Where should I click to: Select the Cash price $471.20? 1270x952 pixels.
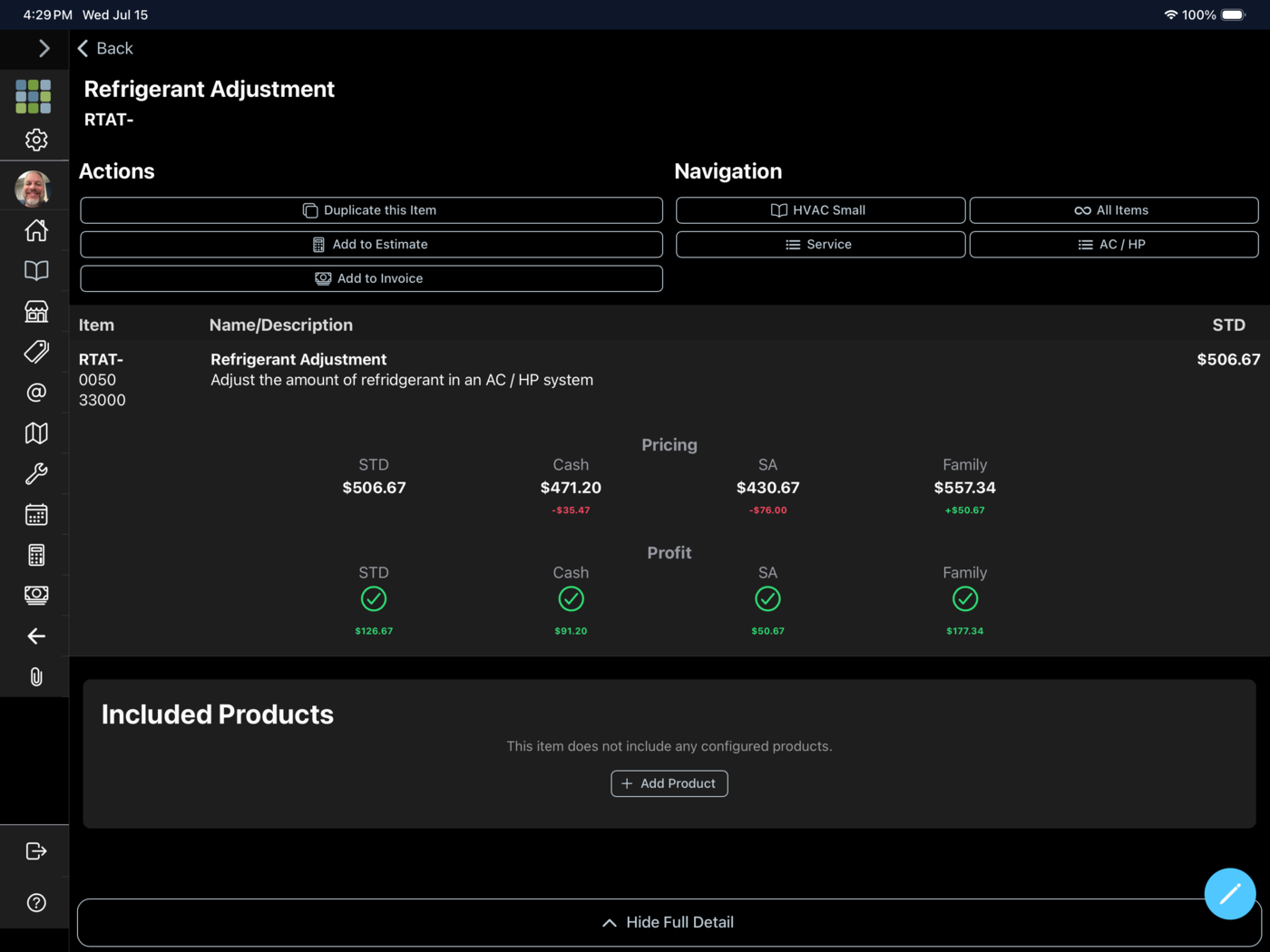(x=571, y=488)
